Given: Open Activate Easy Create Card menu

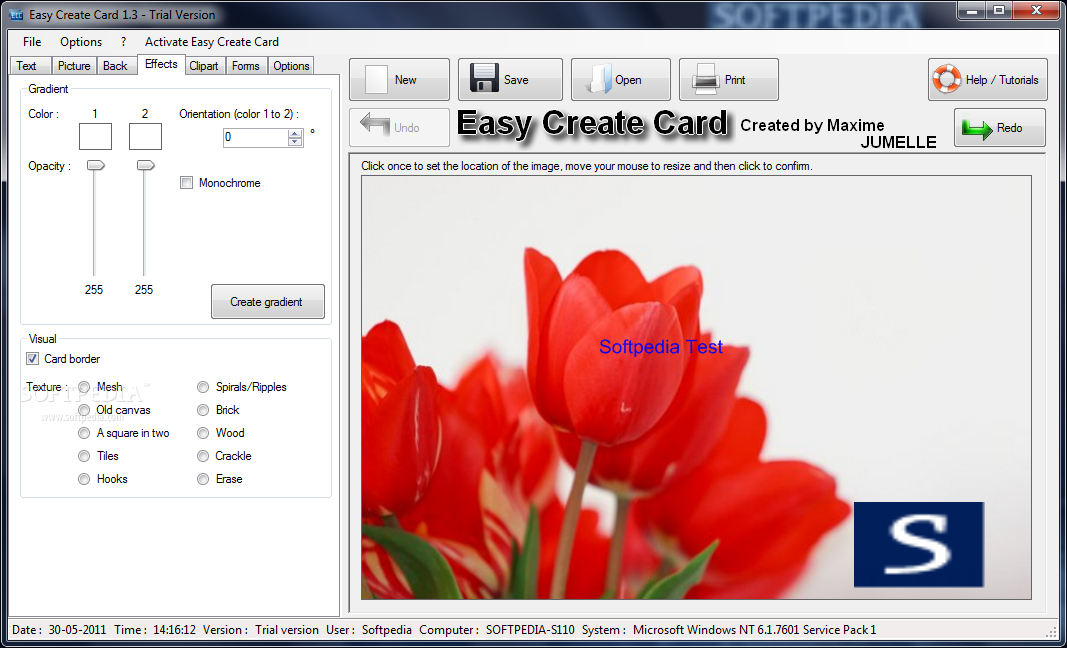Looking at the screenshot, I should coord(212,42).
